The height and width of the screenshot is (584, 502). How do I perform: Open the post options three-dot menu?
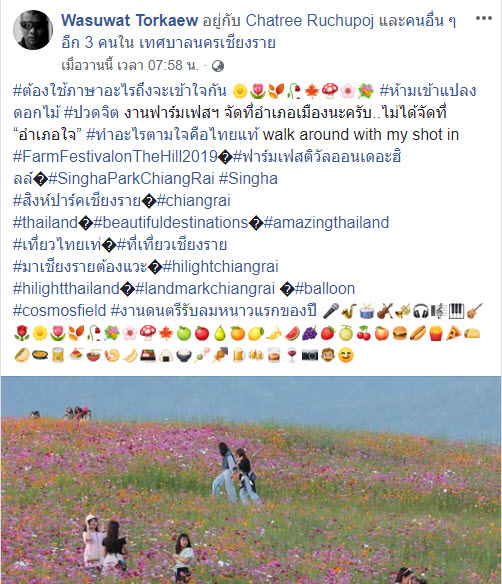pos(484,18)
